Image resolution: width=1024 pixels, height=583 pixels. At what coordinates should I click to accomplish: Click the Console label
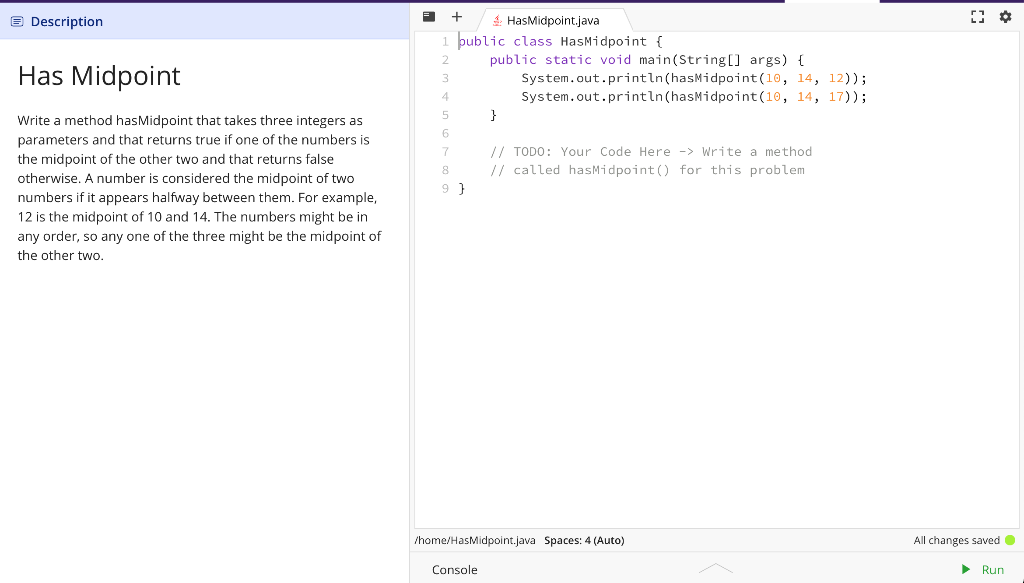pyautogui.click(x=455, y=569)
